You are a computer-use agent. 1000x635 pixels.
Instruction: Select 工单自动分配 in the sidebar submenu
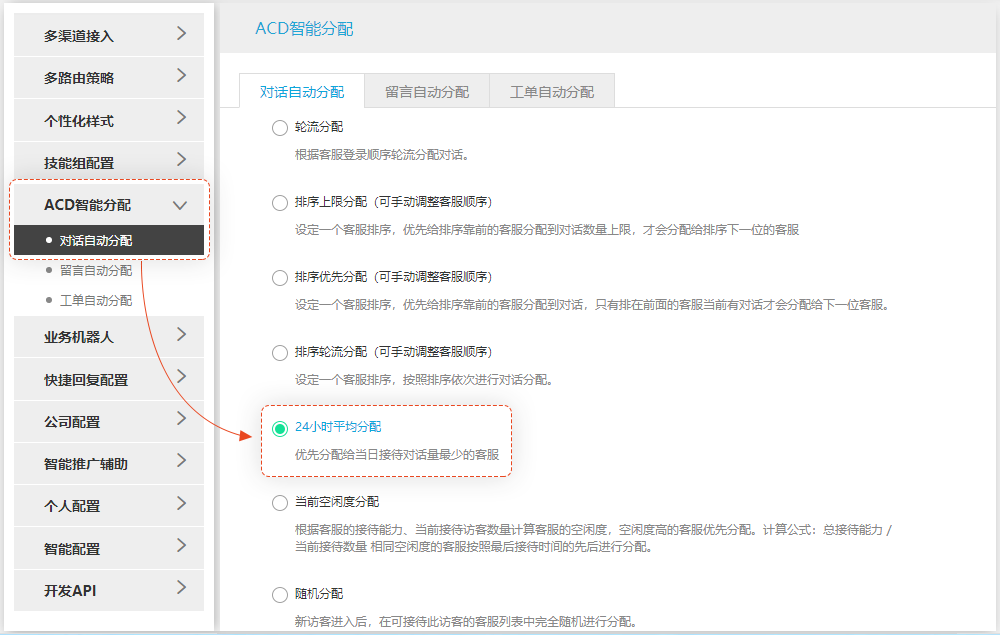[96, 300]
